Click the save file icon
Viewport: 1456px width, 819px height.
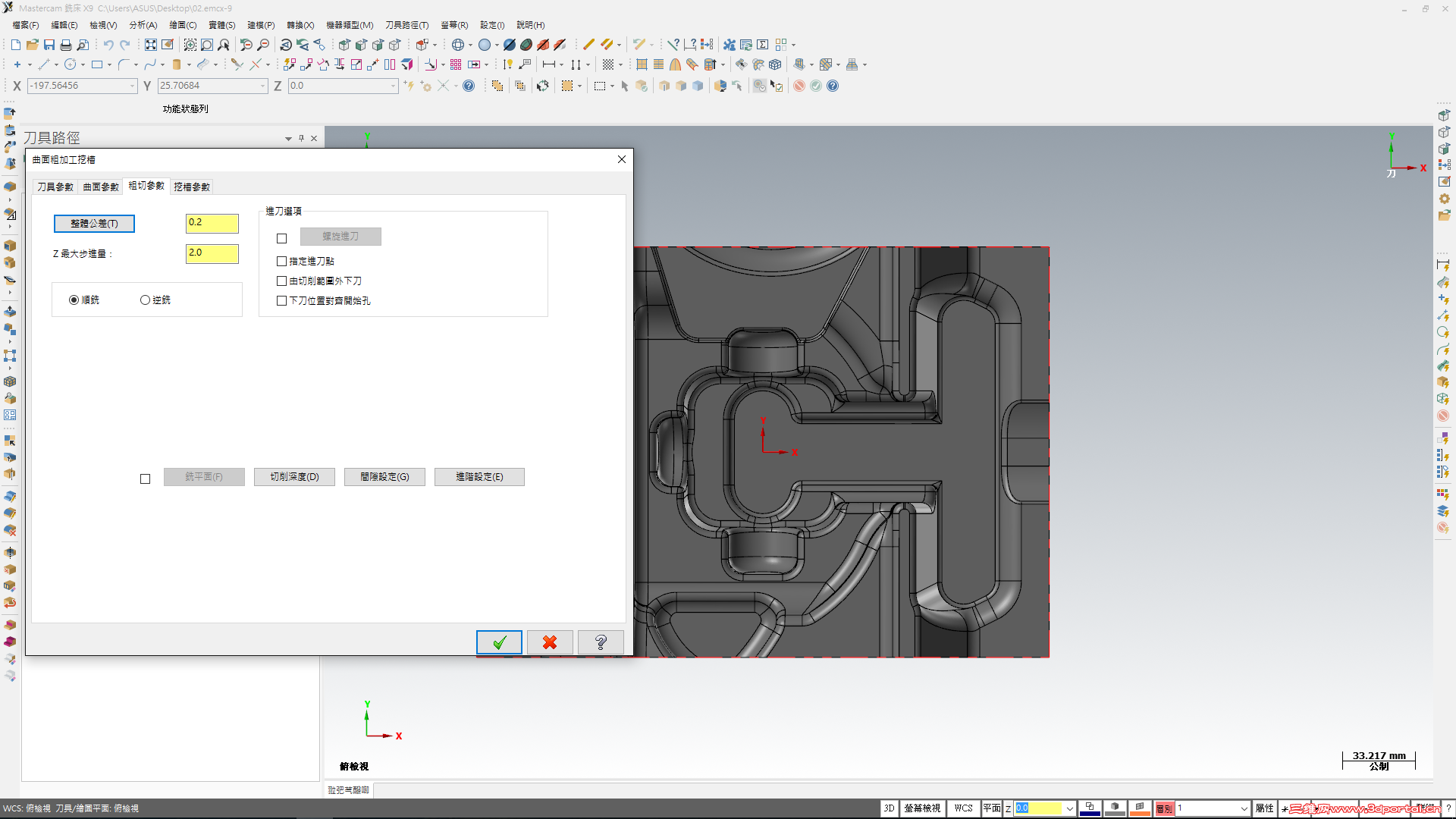coord(49,45)
